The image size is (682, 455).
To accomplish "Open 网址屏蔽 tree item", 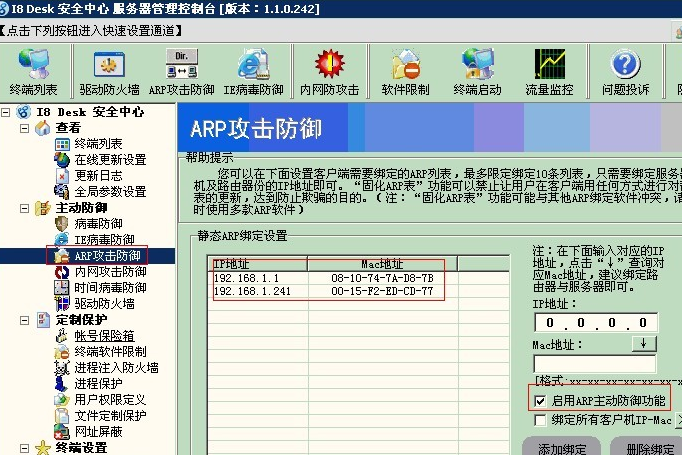I will click(98, 432).
